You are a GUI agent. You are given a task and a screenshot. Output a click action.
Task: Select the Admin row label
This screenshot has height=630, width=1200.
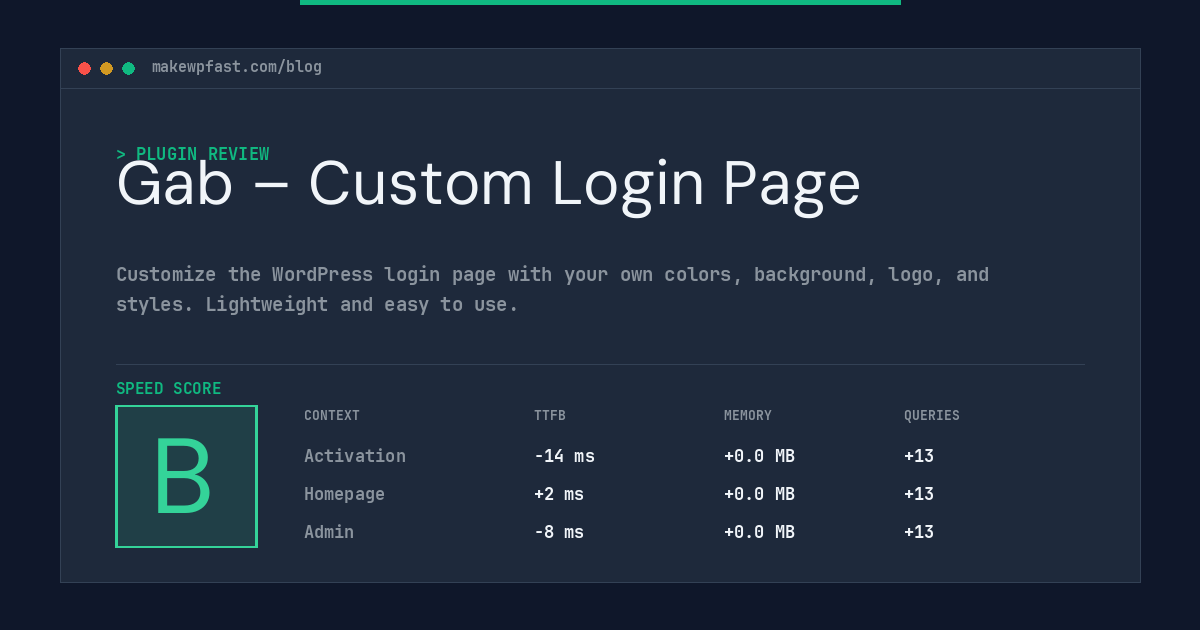329,532
